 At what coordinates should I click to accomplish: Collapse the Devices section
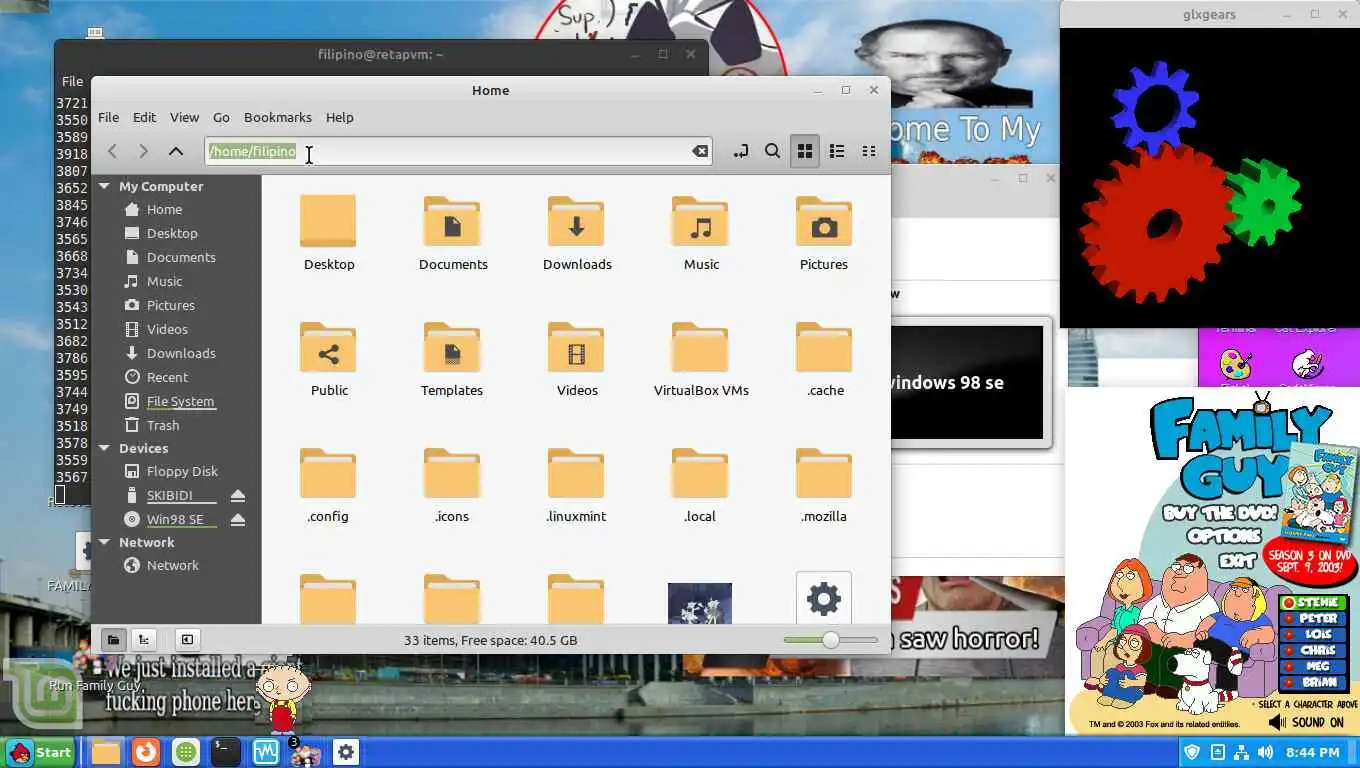coord(104,448)
